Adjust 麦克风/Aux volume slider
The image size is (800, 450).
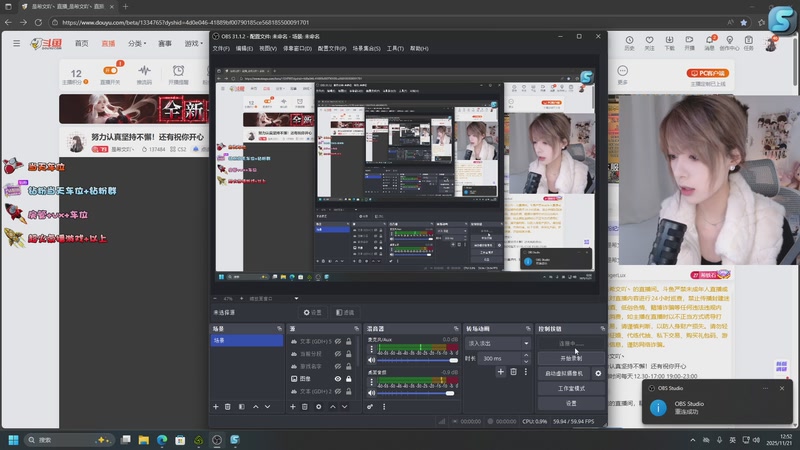[418, 360]
